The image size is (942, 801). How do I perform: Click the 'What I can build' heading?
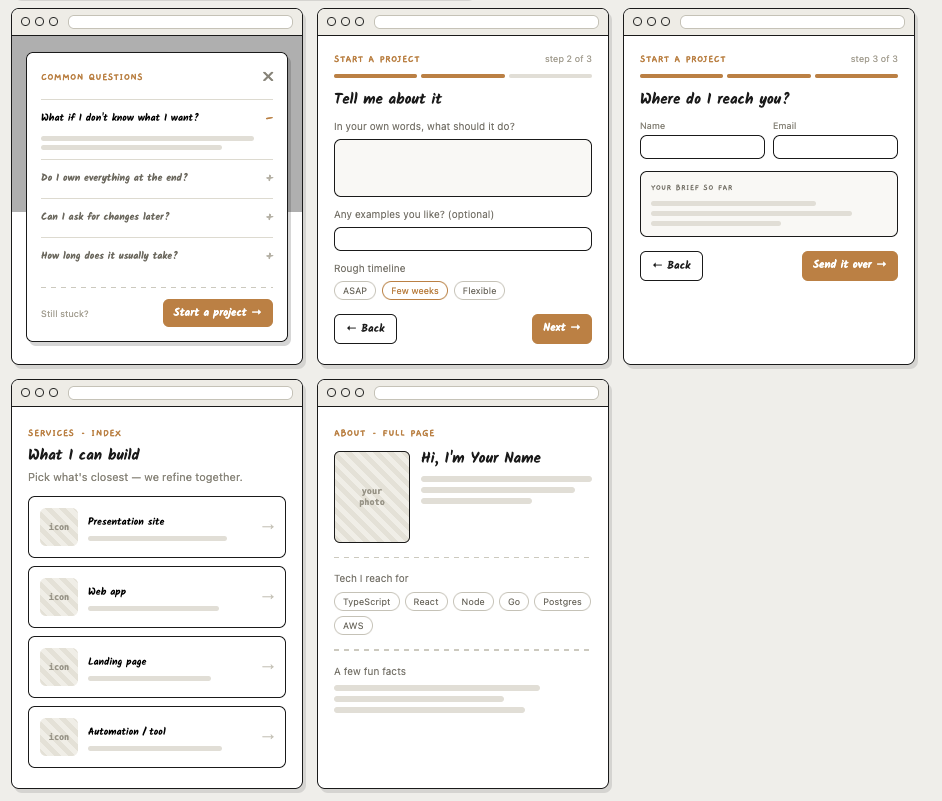pos(84,454)
